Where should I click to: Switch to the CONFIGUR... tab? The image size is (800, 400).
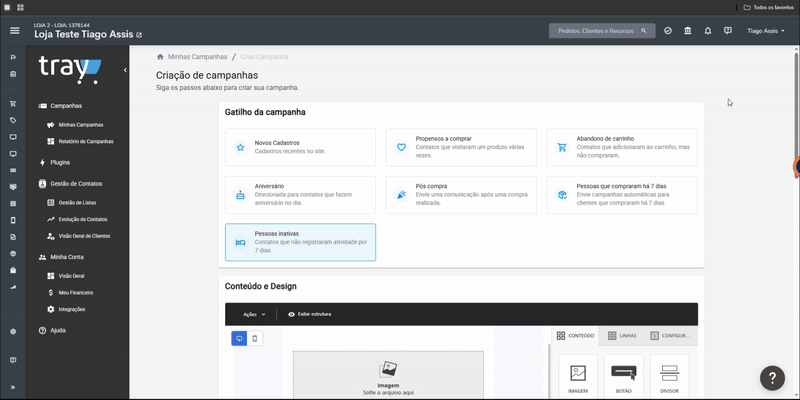coord(670,336)
